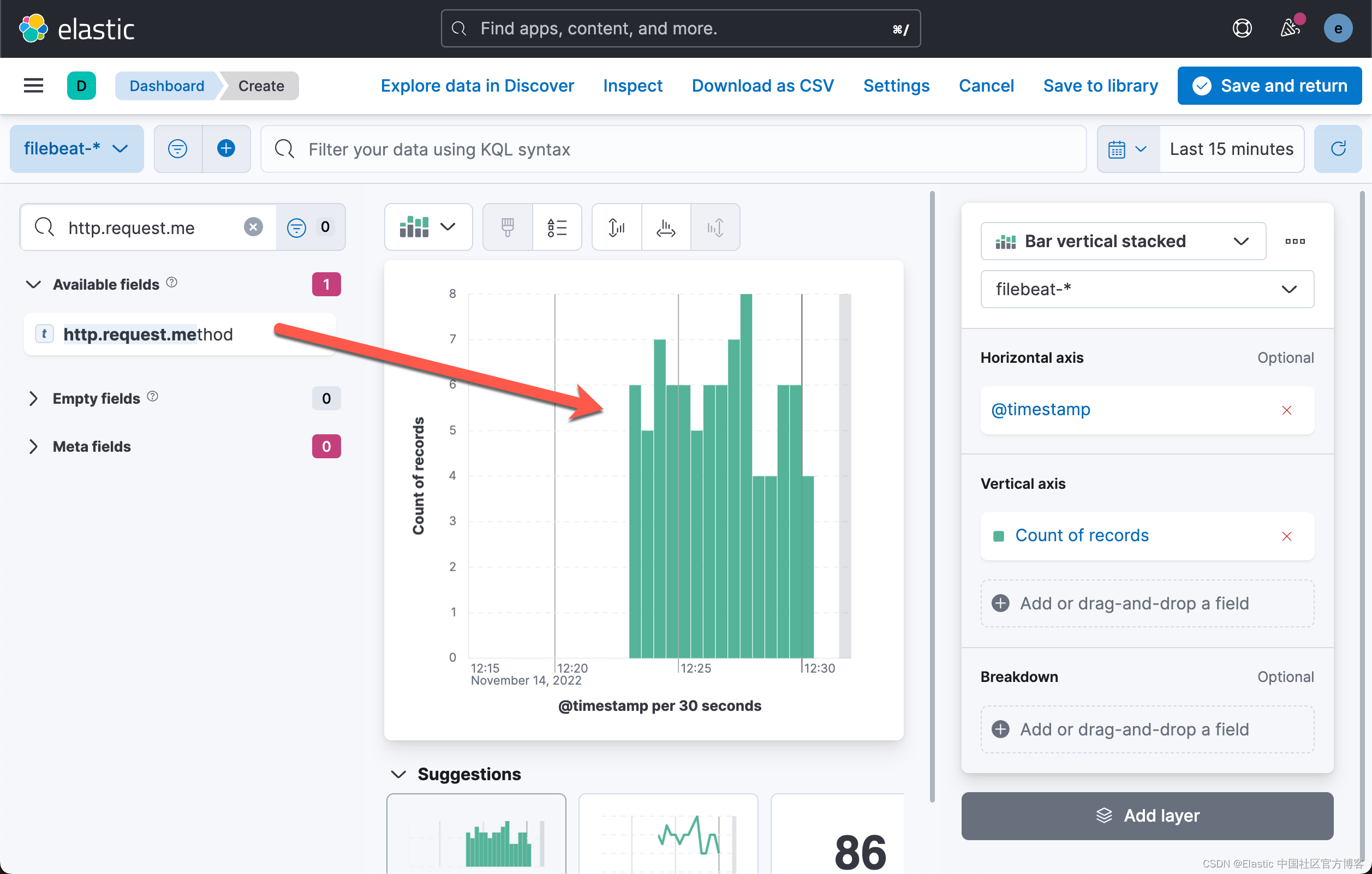Go to the Dashboard breadcrumb

click(x=166, y=86)
